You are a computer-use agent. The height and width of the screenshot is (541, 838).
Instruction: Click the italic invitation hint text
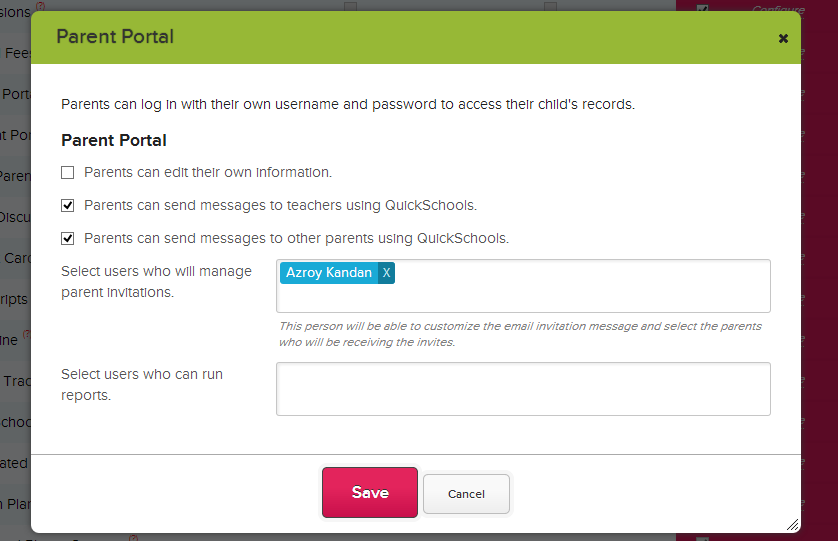(520, 334)
